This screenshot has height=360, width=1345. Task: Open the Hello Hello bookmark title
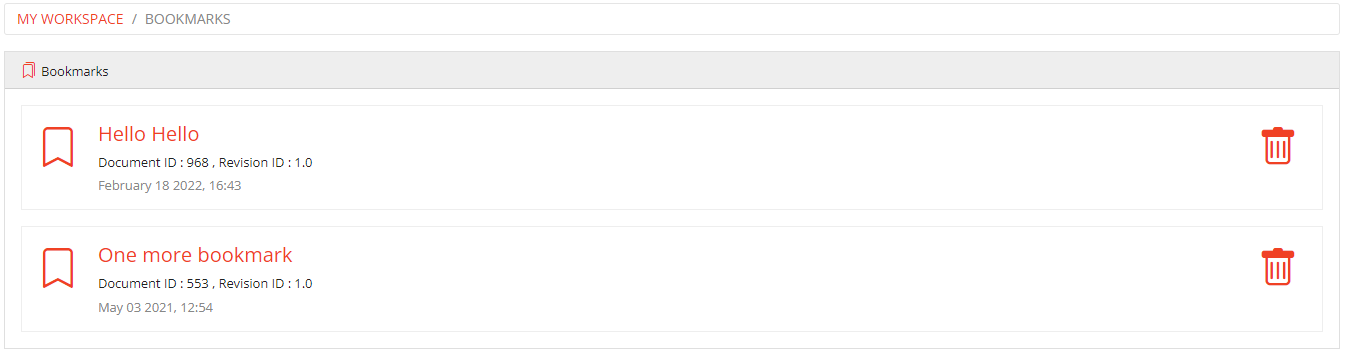[148, 134]
